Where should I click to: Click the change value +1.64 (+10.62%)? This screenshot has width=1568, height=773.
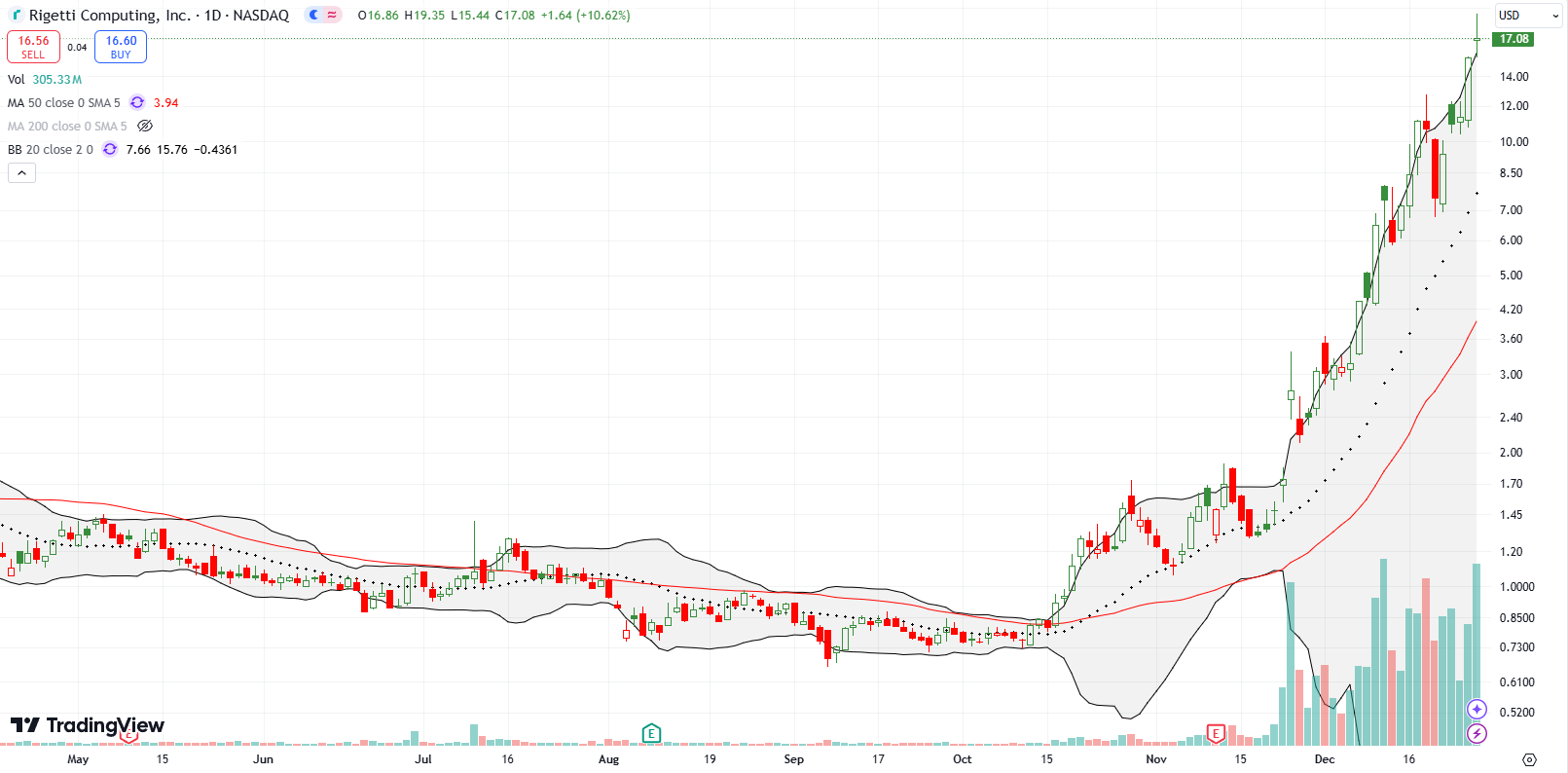pos(586,16)
